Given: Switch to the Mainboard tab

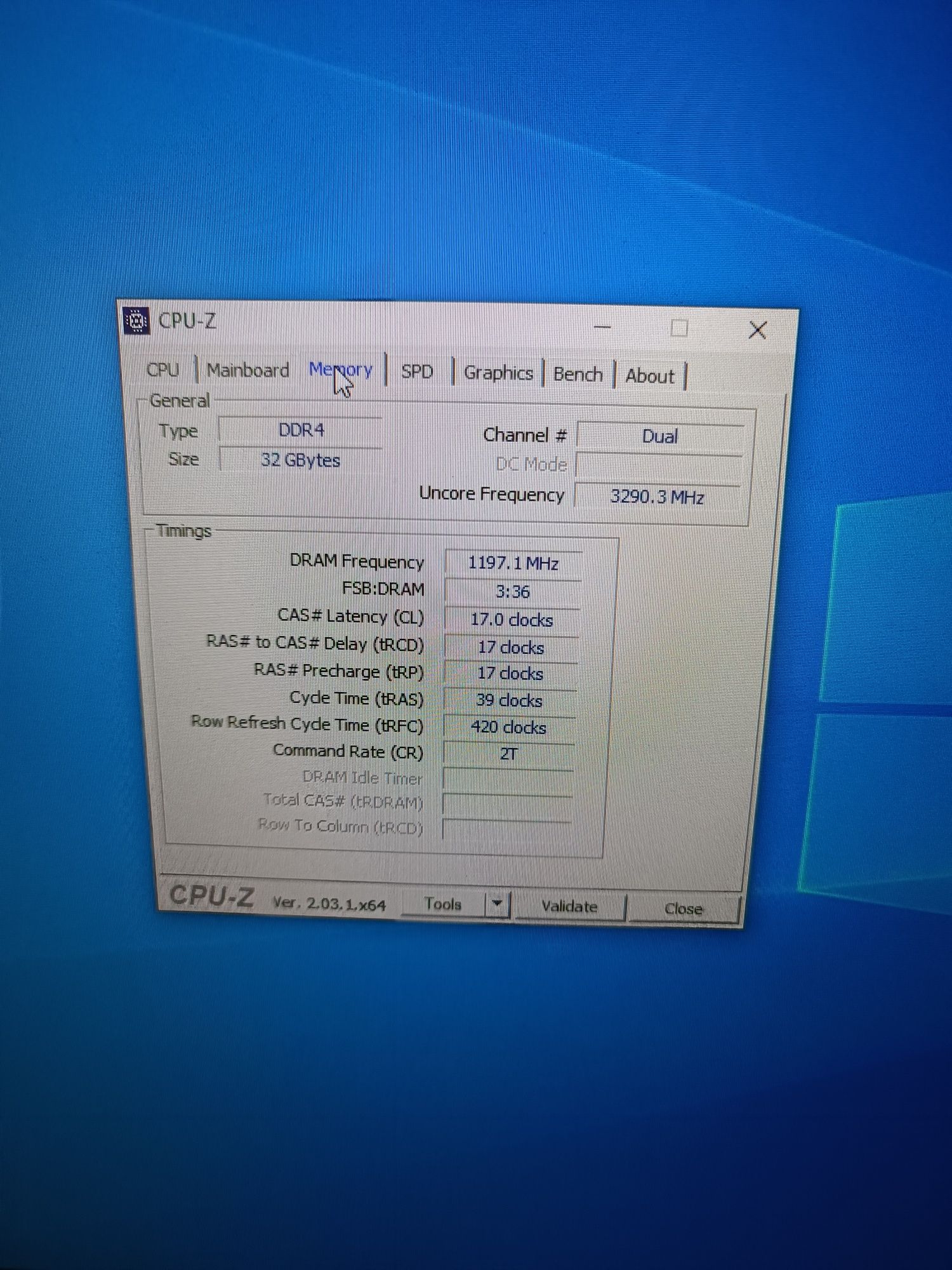Looking at the screenshot, I should click(x=248, y=370).
